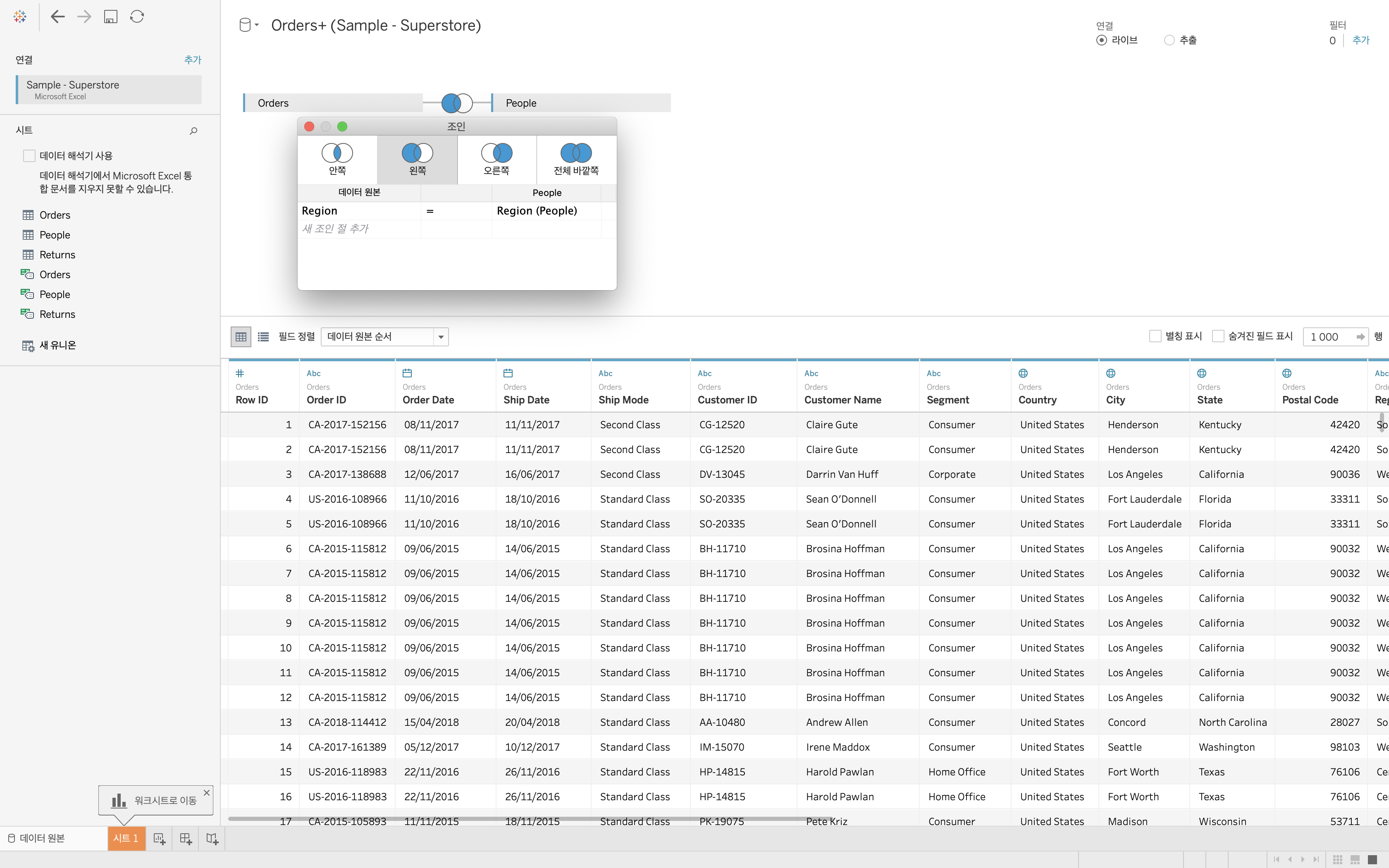Click the refresh data source icon

coord(136,17)
